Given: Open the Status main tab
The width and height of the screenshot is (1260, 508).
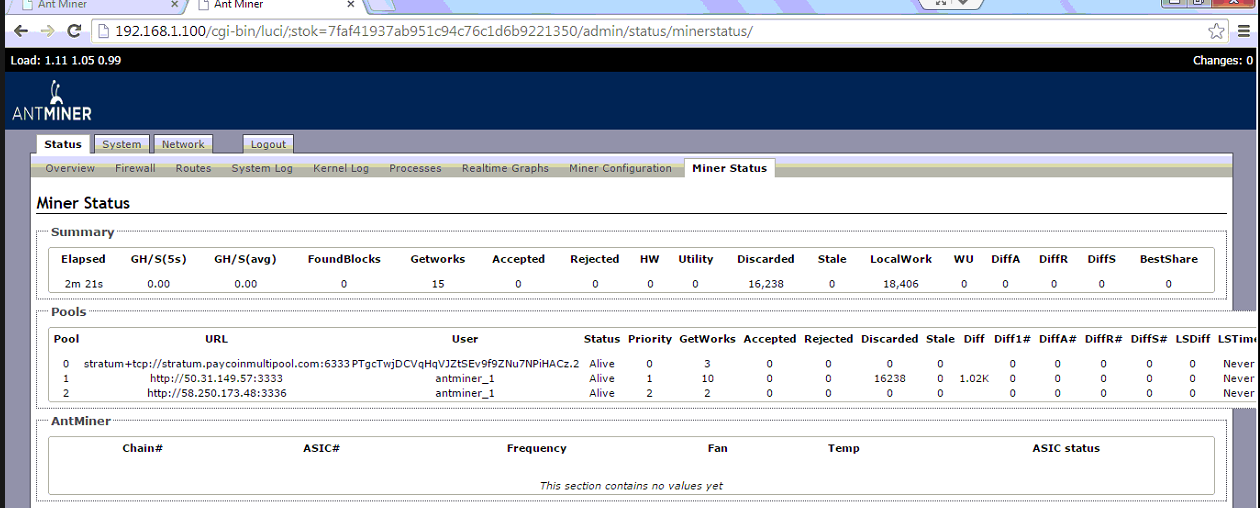Looking at the screenshot, I should [63, 145].
